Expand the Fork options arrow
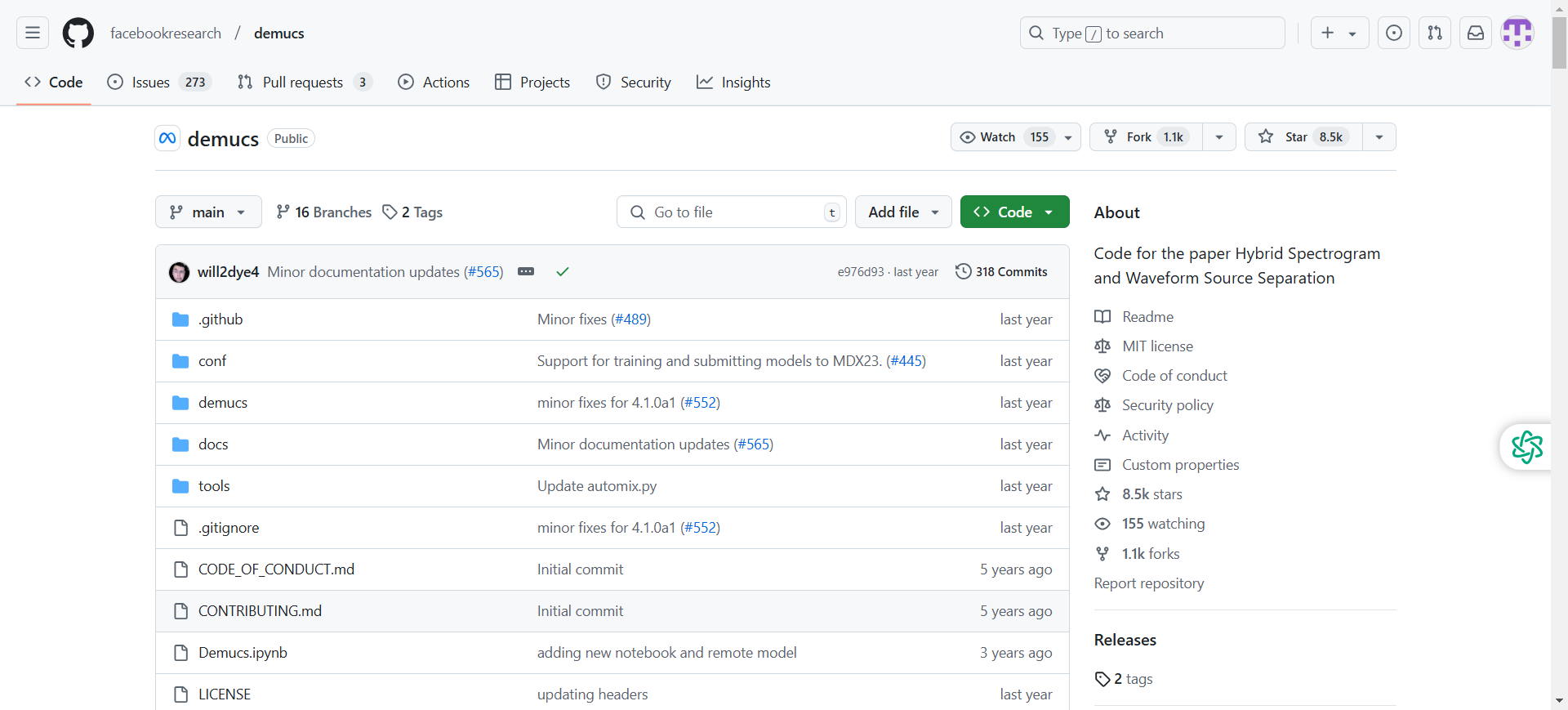1568x710 pixels. [1218, 137]
